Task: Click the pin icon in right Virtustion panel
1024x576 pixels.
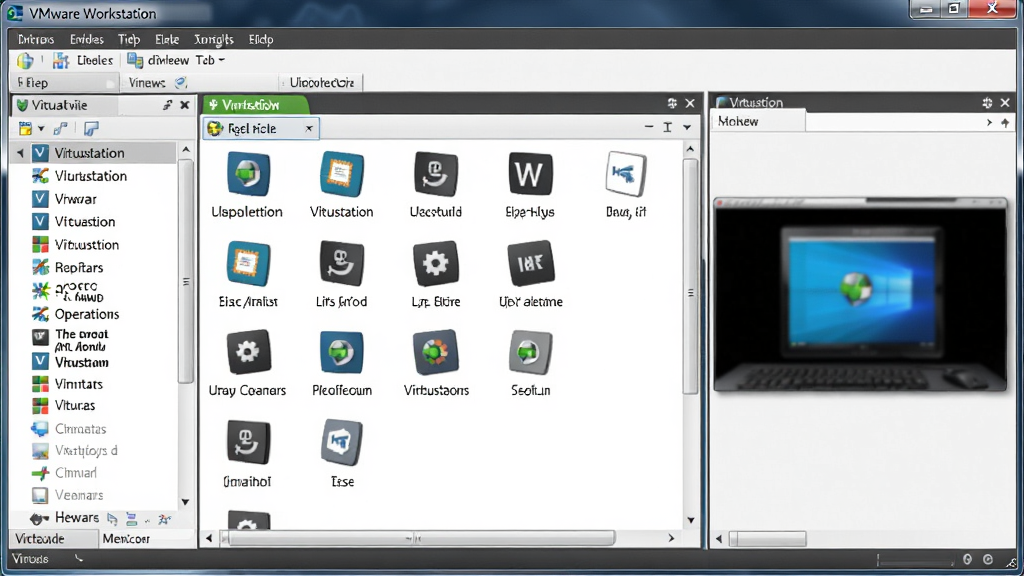Action: pyautogui.click(x=987, y=103)
